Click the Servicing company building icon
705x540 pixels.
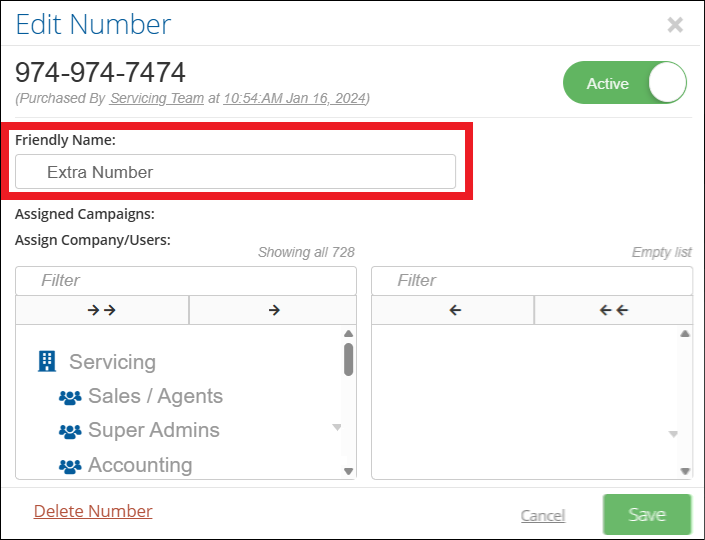pyautogui.click(x=47, y=361)
